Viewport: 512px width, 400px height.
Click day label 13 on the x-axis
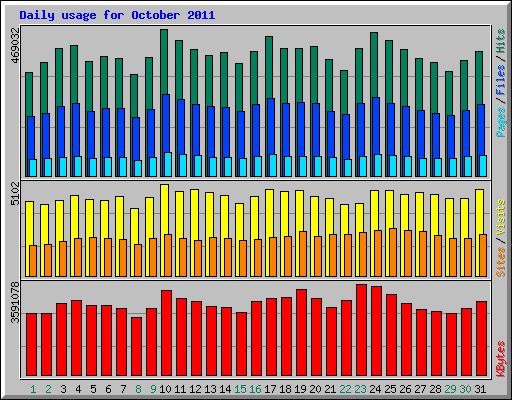tap(210, 389)
